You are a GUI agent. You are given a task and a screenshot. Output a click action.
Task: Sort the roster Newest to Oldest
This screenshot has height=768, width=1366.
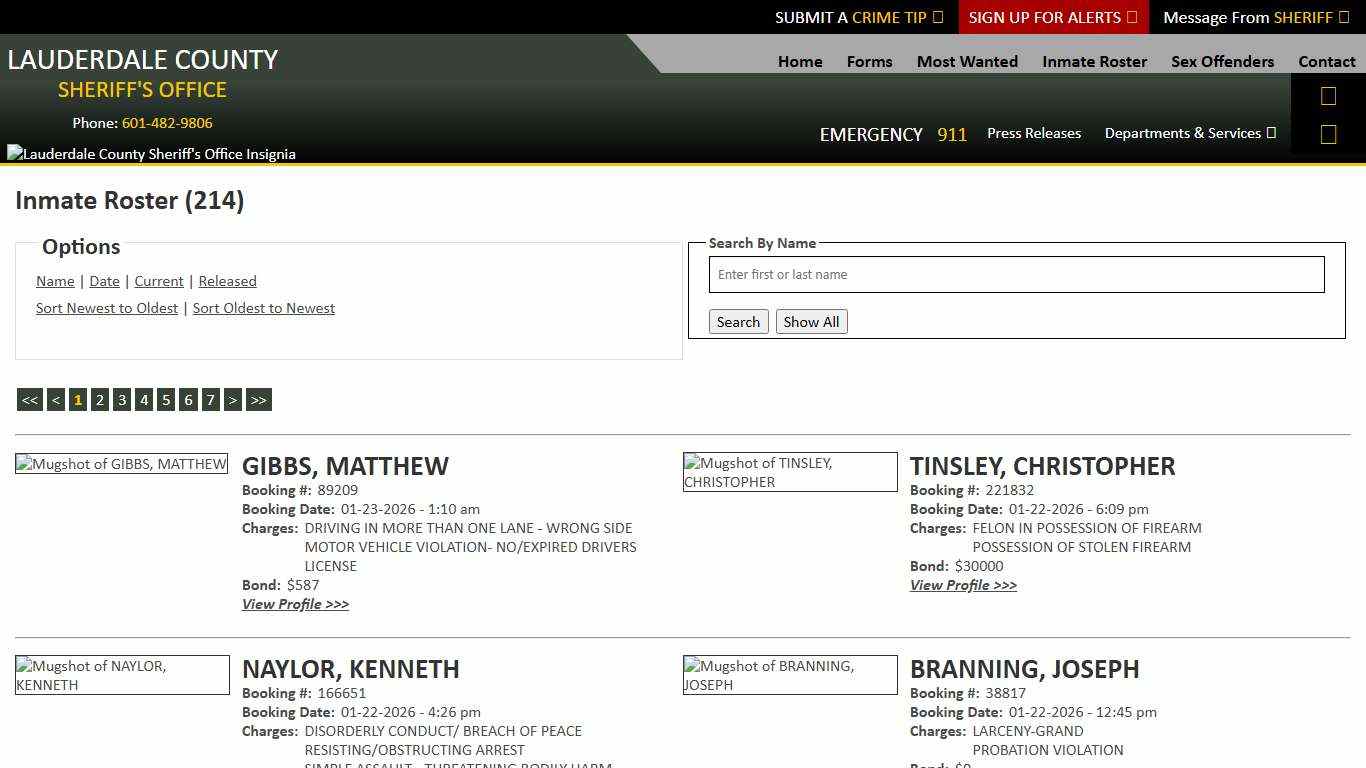[107, 308]
